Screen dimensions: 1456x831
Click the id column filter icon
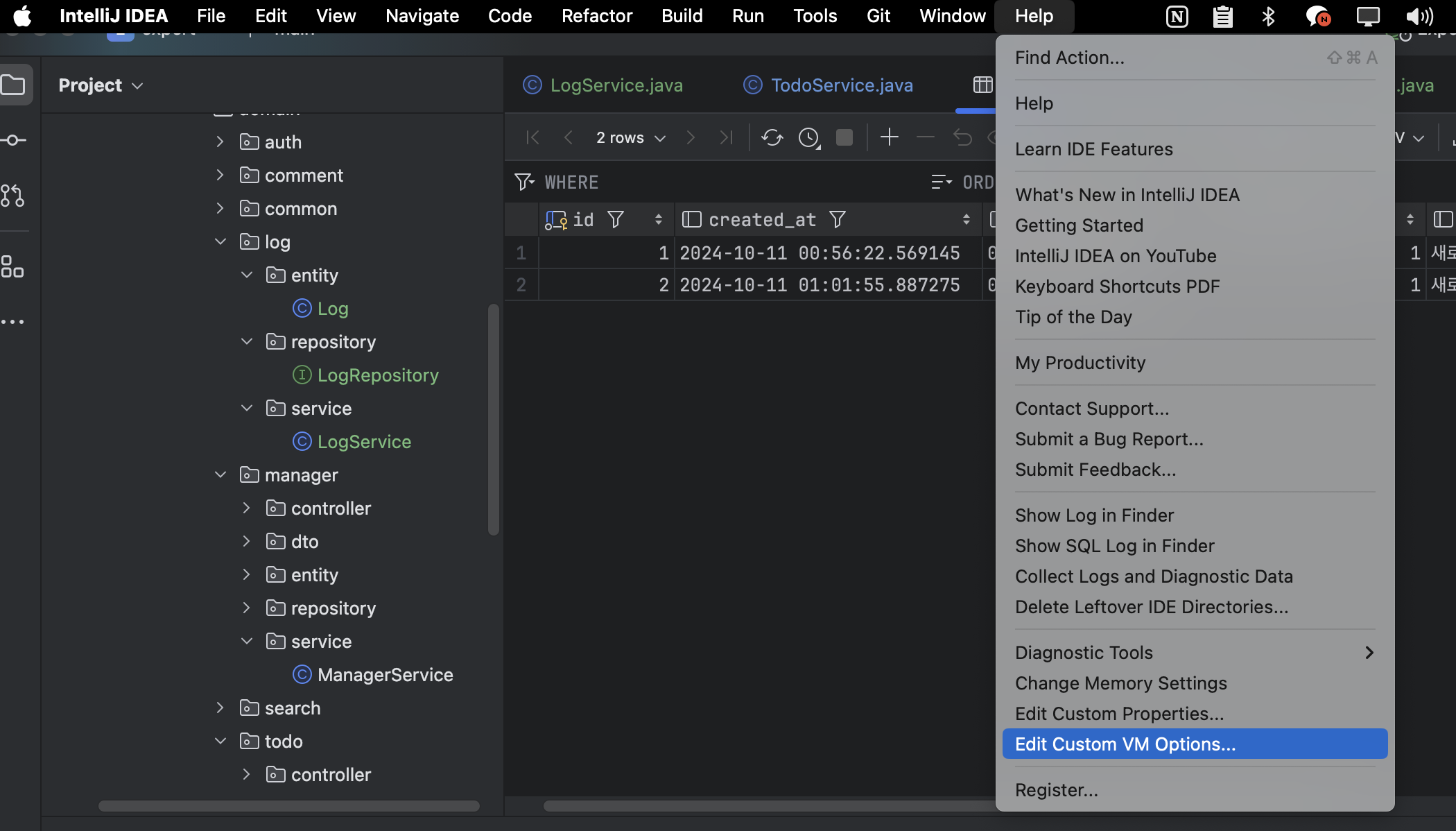coord(616,220)
